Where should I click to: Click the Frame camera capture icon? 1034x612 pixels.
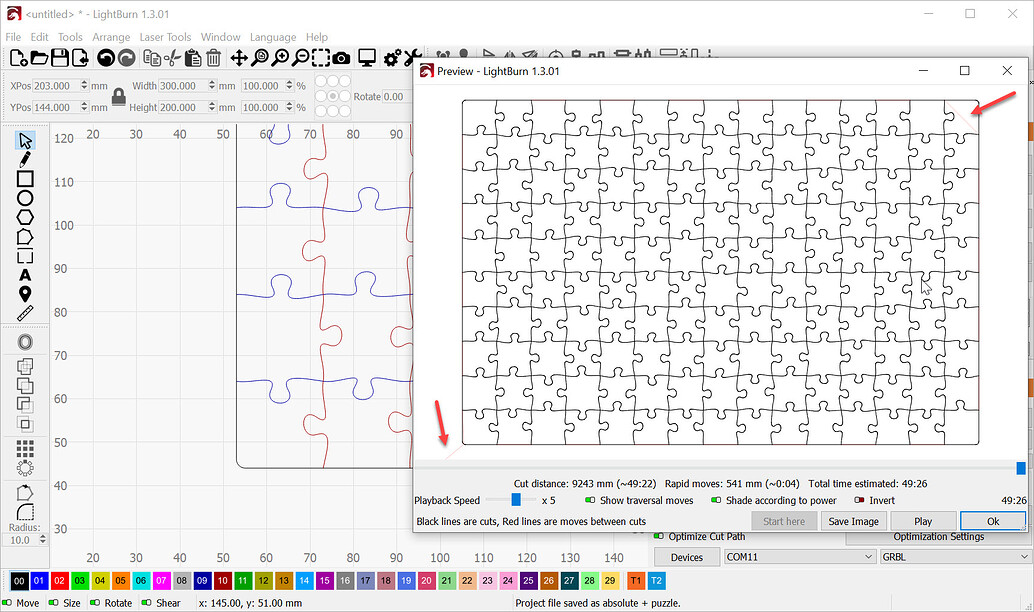pos(341,57)
